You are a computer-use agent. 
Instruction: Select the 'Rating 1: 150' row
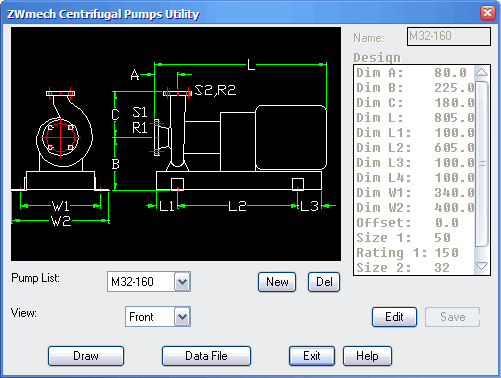coord(414,253)
